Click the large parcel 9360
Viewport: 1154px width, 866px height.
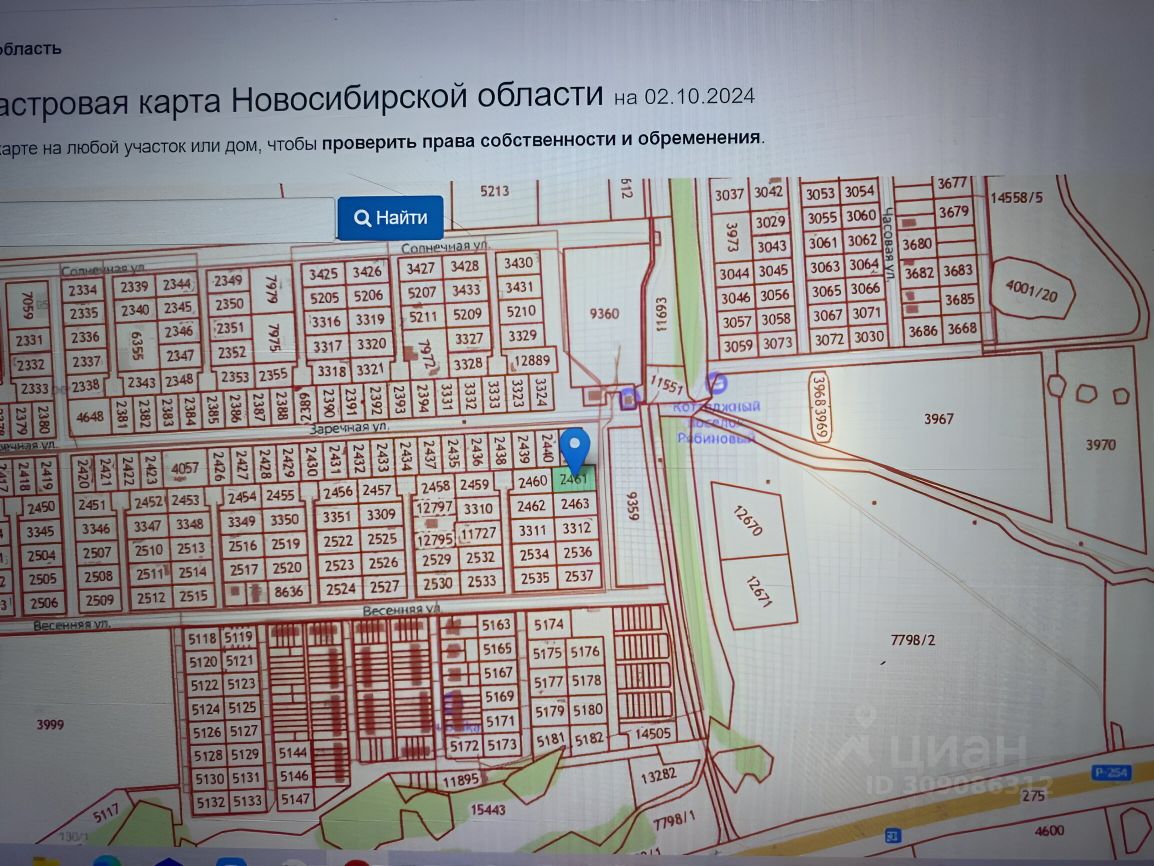point(604,313)
